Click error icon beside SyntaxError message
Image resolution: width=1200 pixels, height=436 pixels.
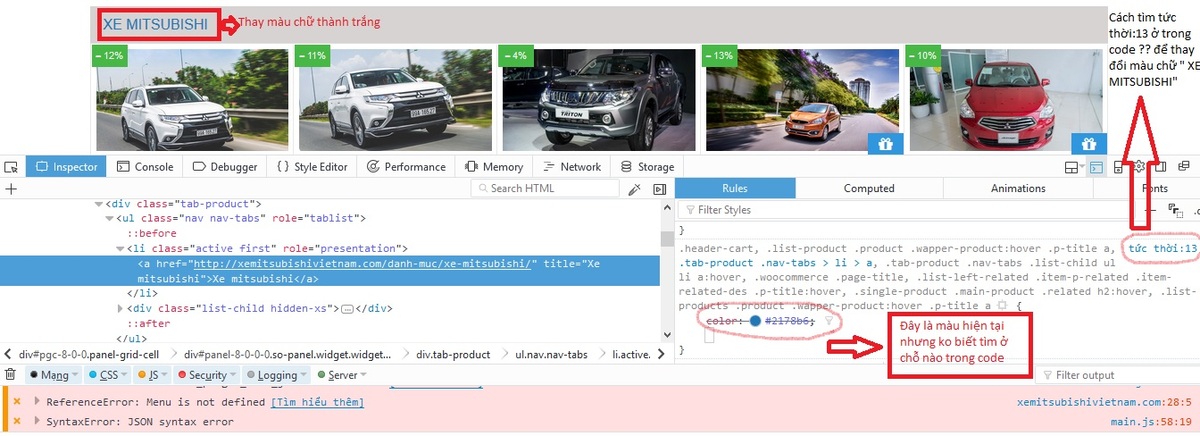17,422
